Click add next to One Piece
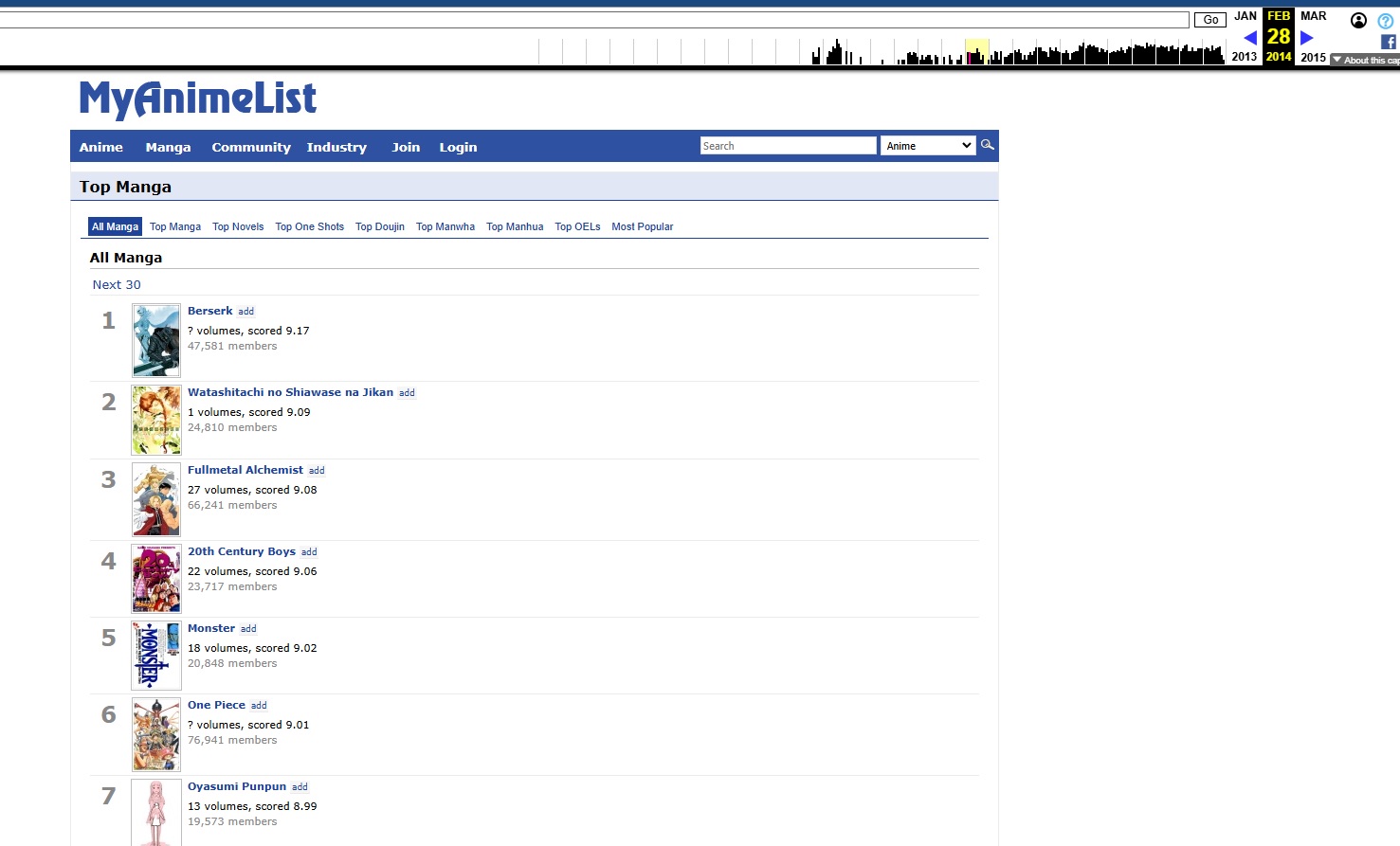 click(259, 706)
